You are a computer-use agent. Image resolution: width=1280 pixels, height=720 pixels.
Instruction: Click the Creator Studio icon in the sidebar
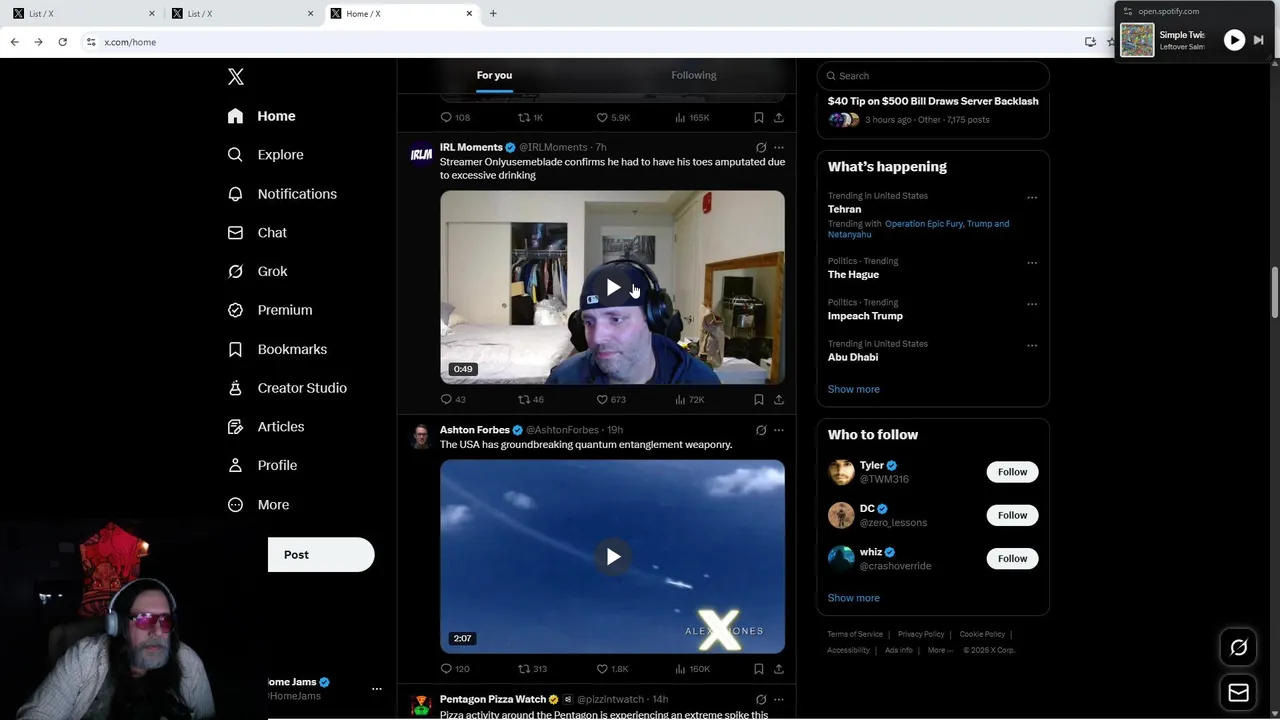[235, 388]
